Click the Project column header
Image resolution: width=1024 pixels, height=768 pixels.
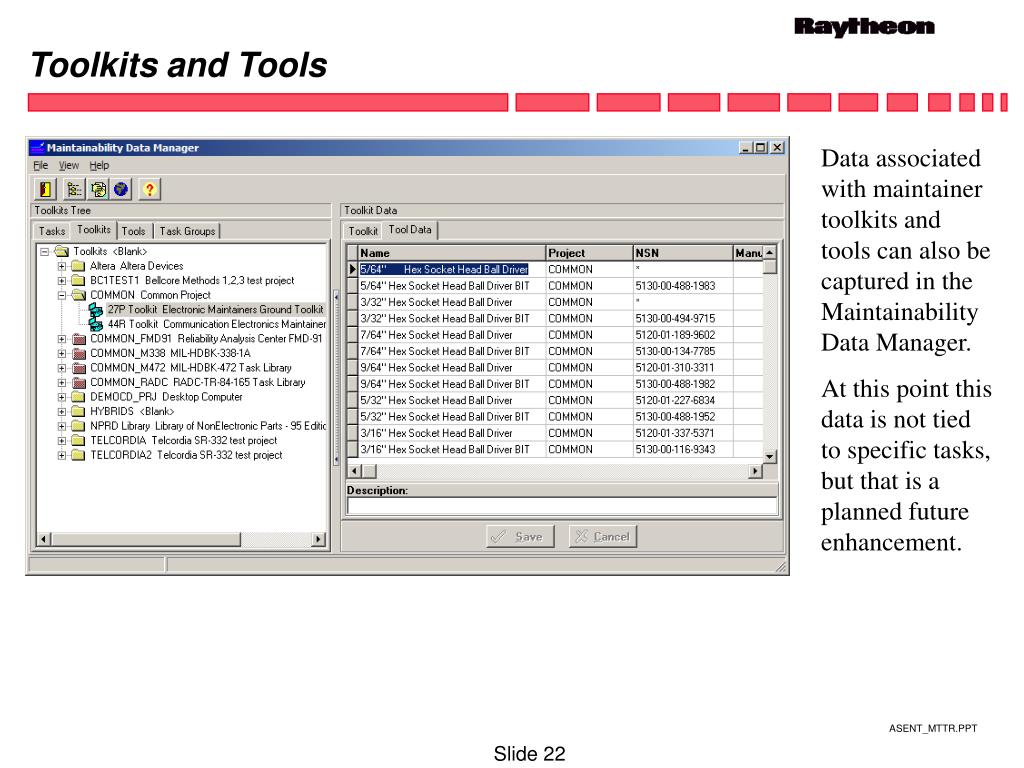(x=589, y=253)
